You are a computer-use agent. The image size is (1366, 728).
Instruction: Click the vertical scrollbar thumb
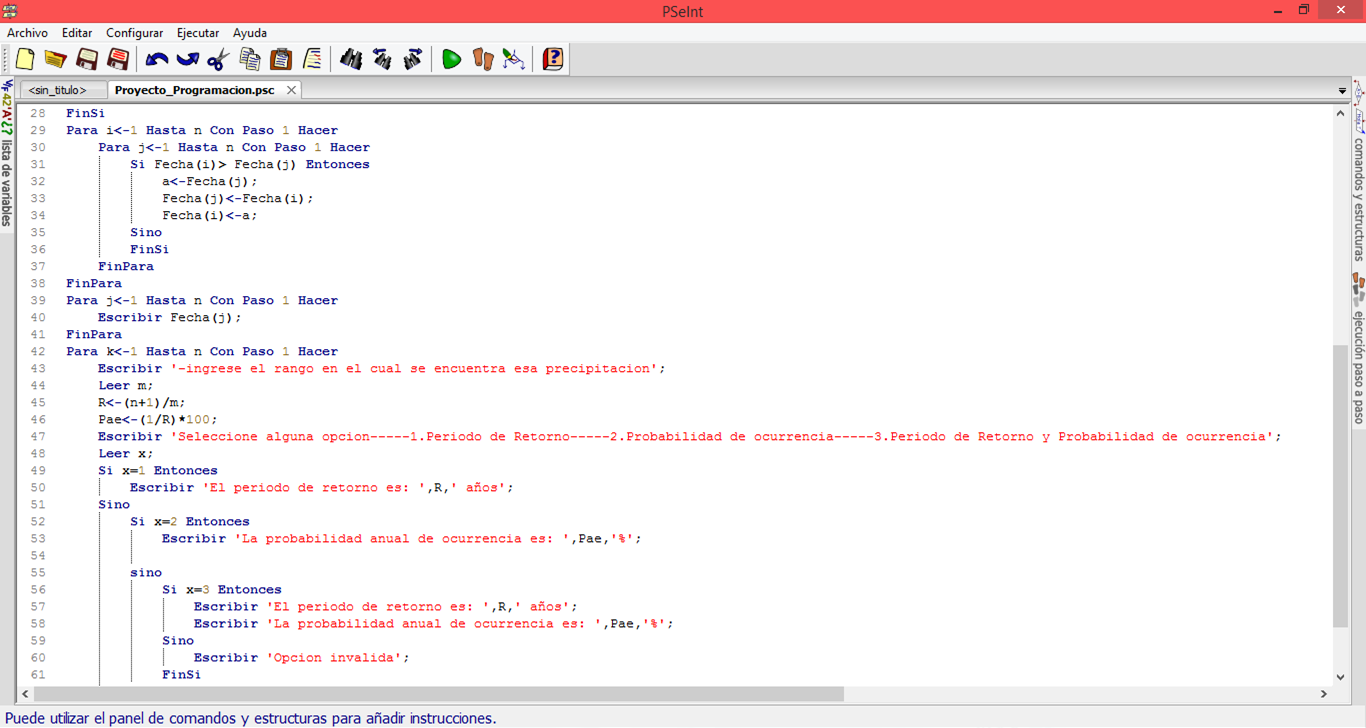coord(1340,486)
